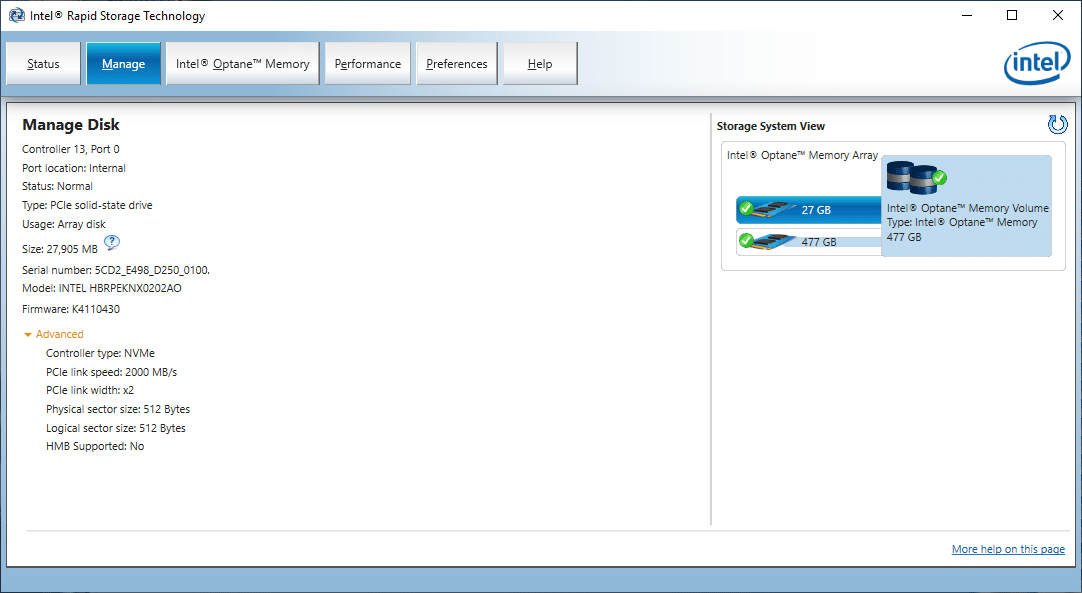The height and width of the screenshot is (593, 1082).
Task: Go to the Performance tab
Action: pos(368,64)
